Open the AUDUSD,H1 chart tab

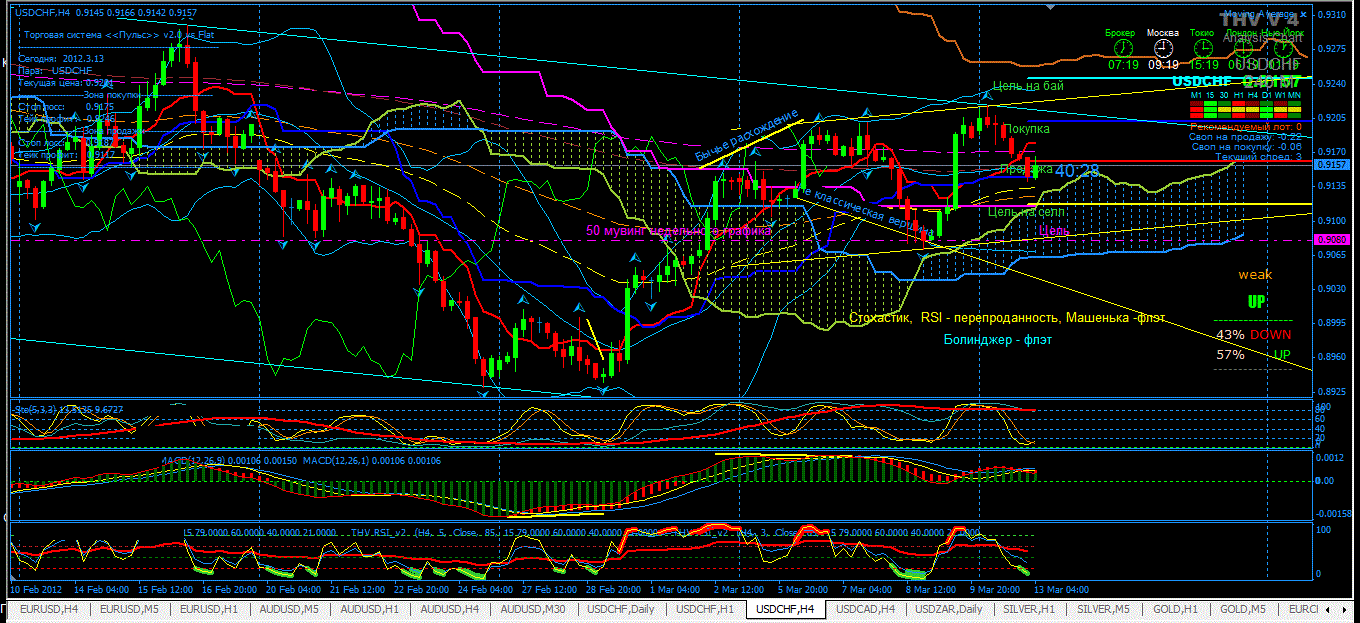tap(369, 608)
